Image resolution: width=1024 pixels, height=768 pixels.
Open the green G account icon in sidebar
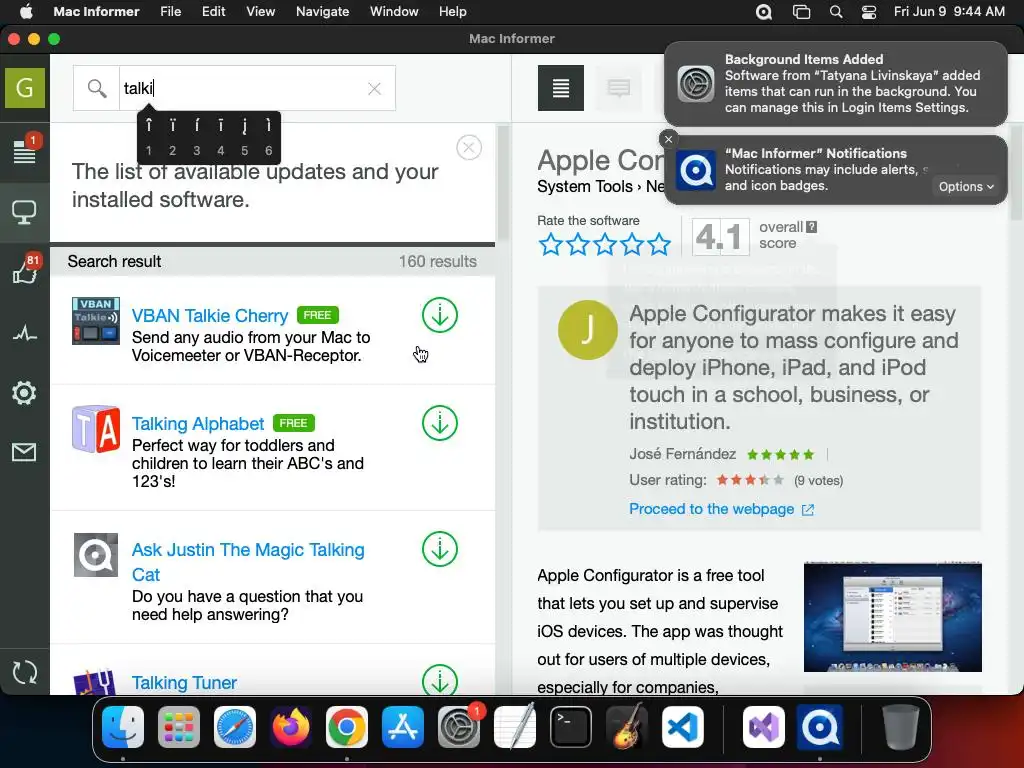(x=25, y=88)
